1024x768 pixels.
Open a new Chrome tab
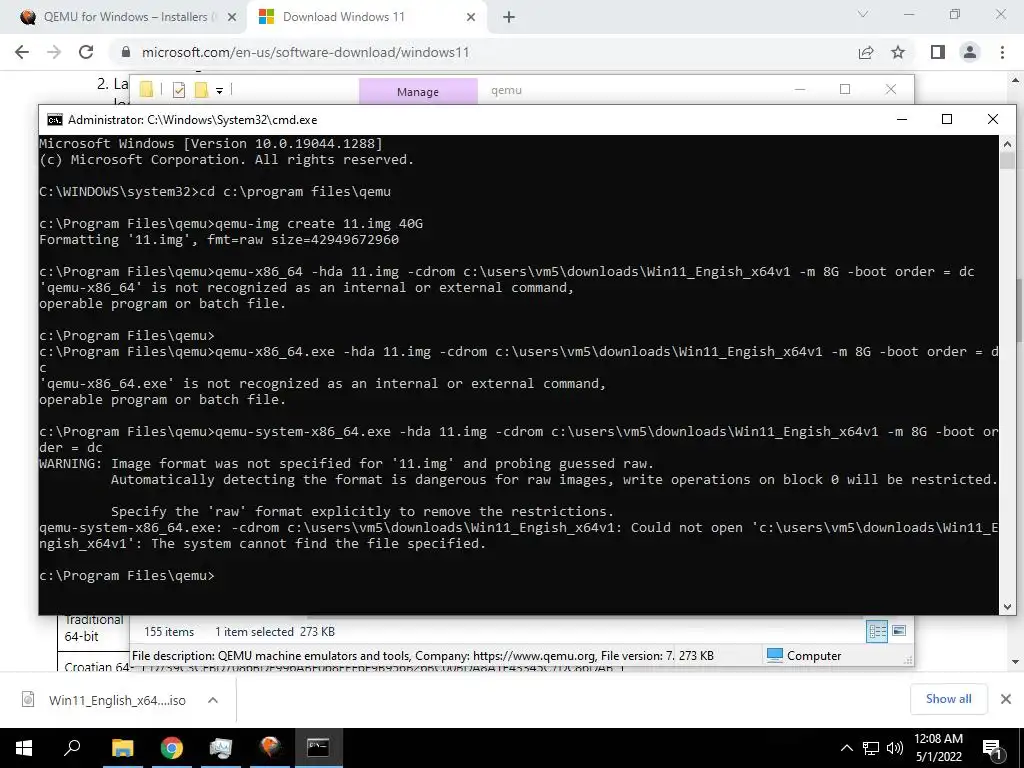click(x=509, y=18)
